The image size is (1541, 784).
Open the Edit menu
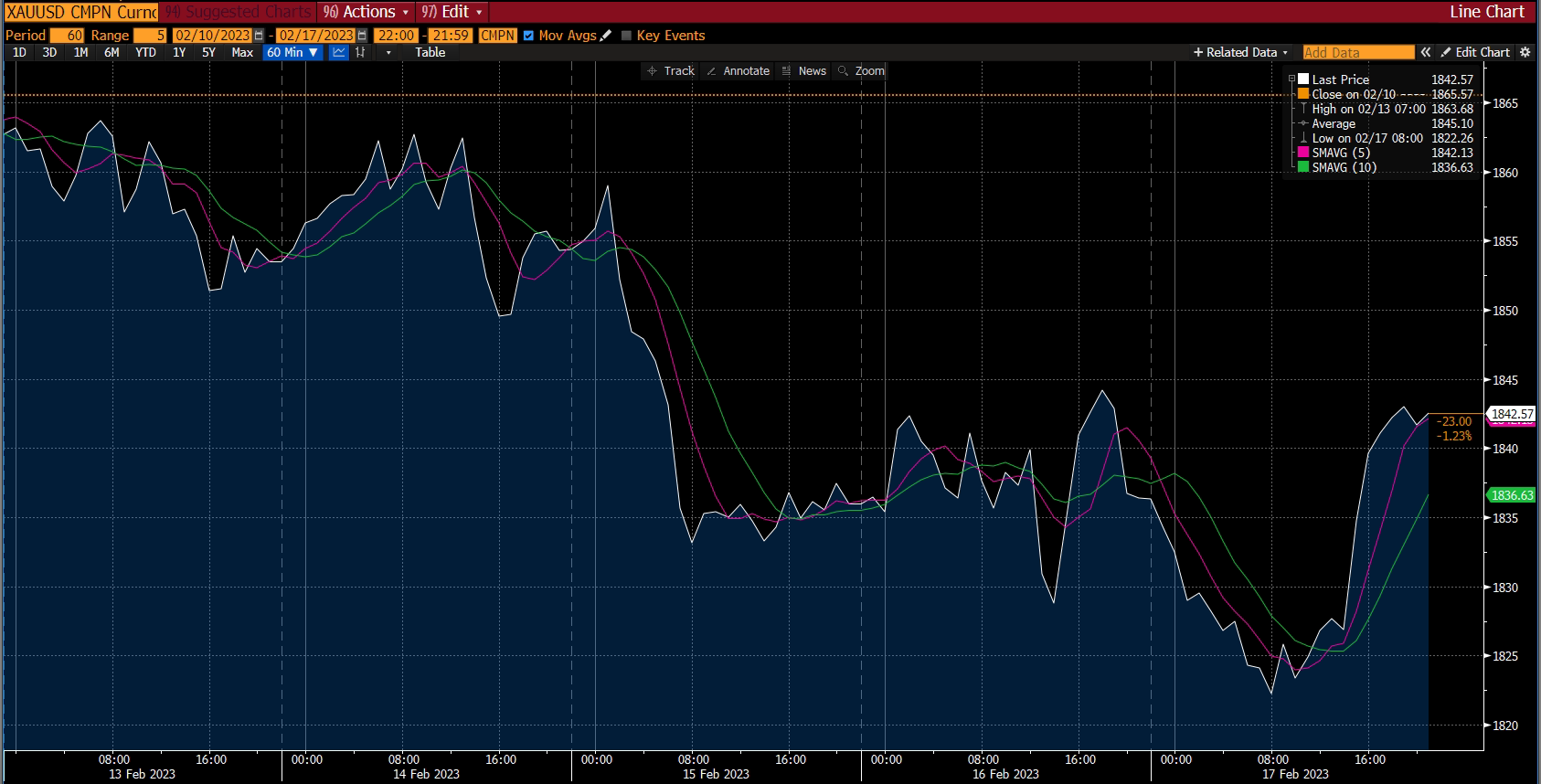(x=452, y=12)
